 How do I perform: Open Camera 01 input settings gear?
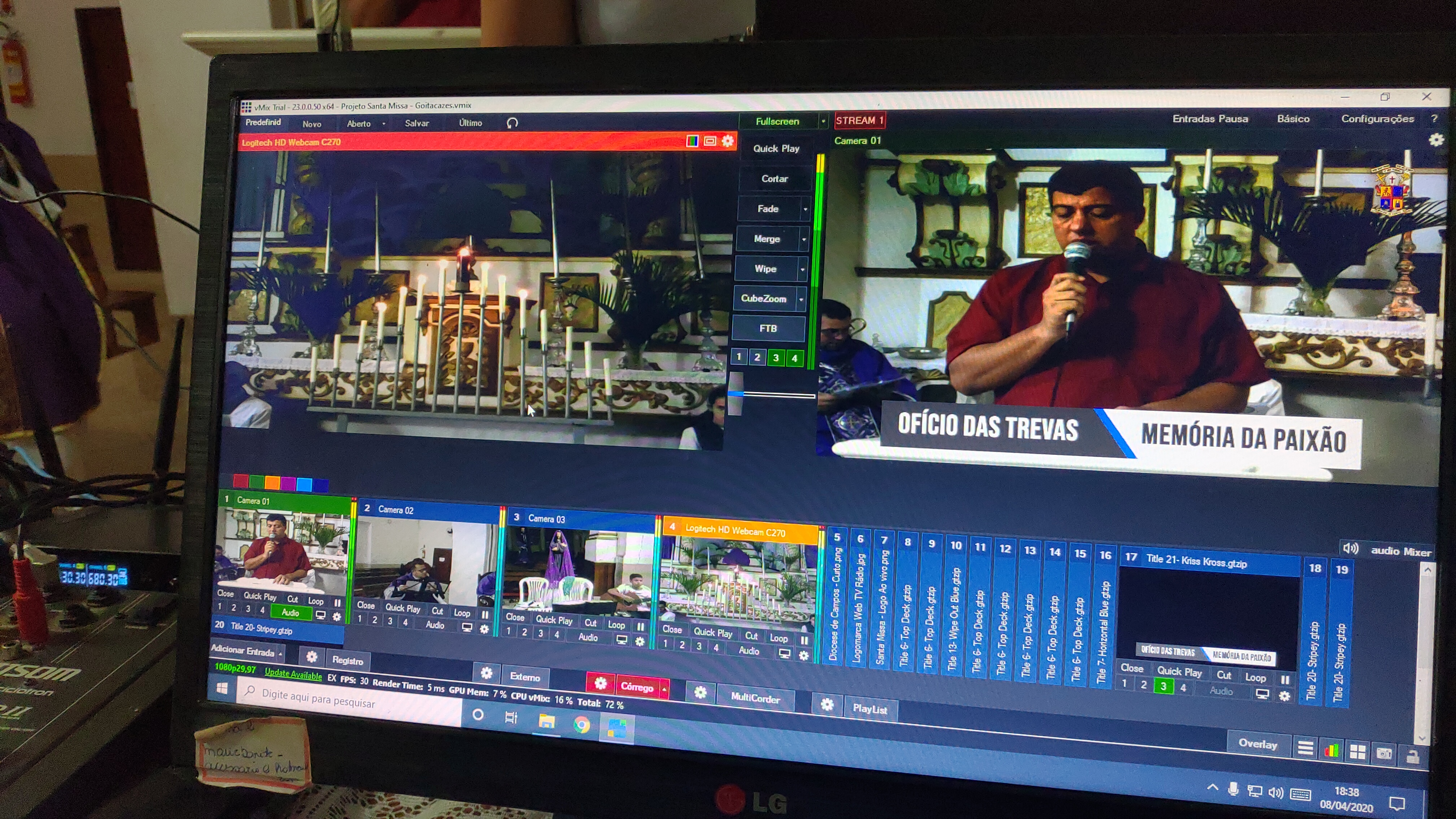pos(337,616)
